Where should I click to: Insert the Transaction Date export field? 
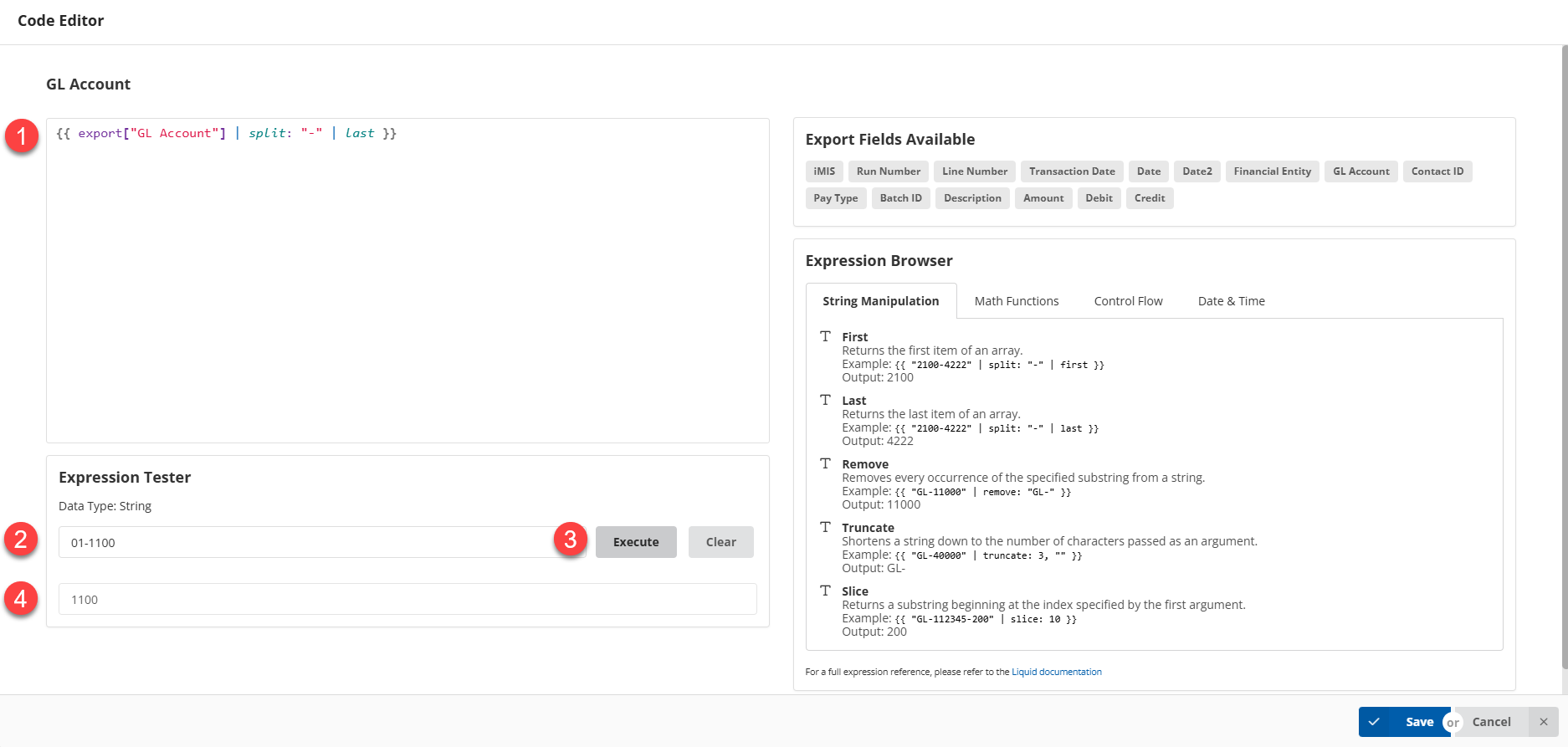[x=1071, y=171]
